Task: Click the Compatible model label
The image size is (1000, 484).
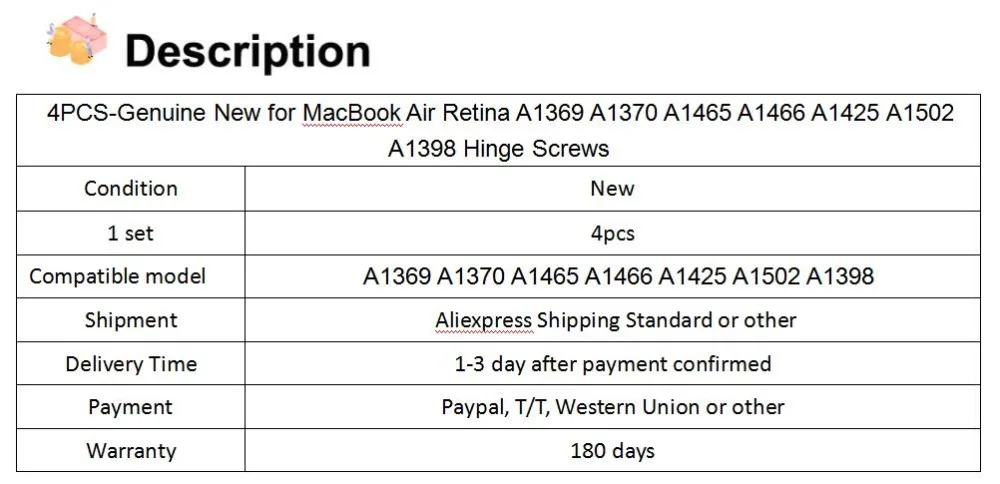Action: point(117,276)
